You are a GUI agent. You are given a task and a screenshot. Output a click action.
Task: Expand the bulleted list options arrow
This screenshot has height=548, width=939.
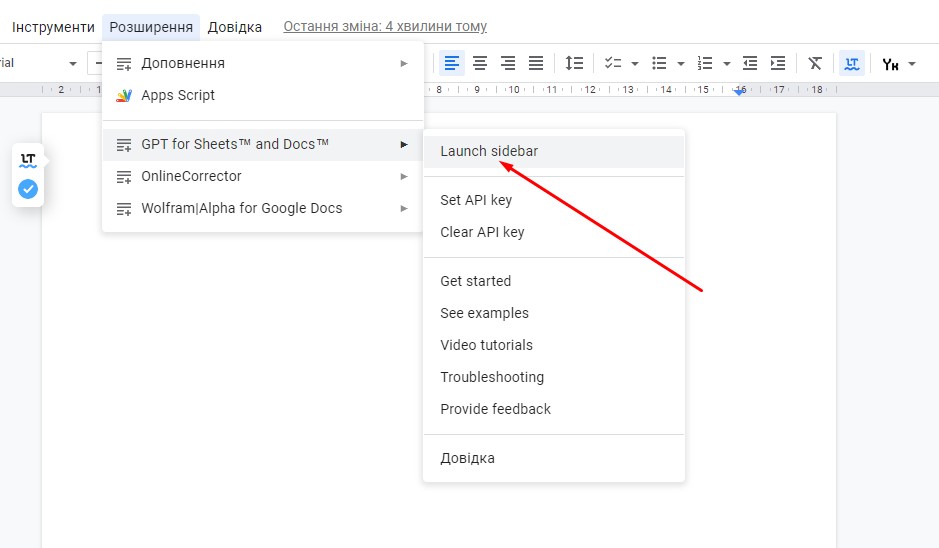pos(681,63)
